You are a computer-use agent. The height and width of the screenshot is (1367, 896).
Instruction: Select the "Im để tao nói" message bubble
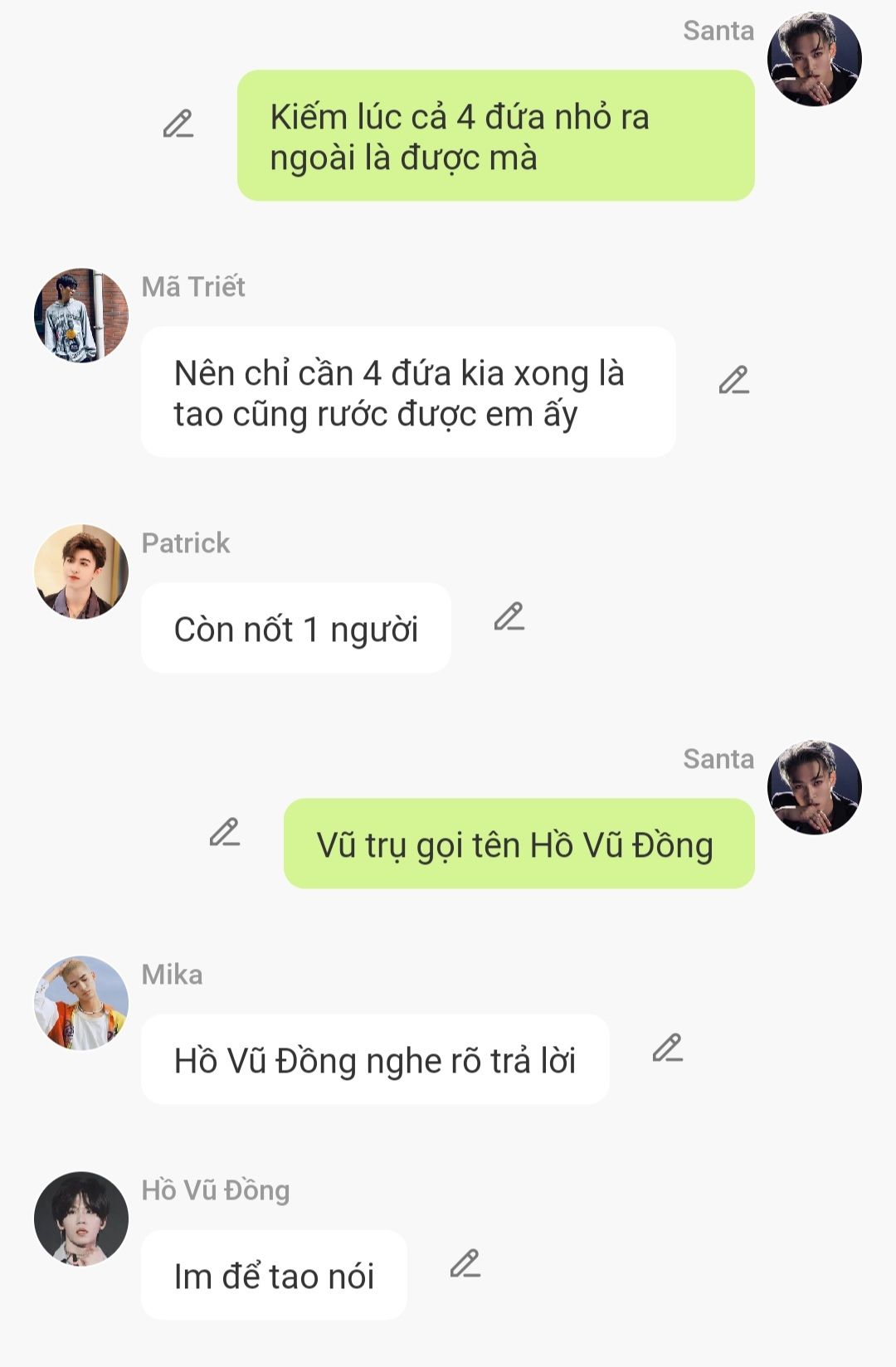[274, 1275]
